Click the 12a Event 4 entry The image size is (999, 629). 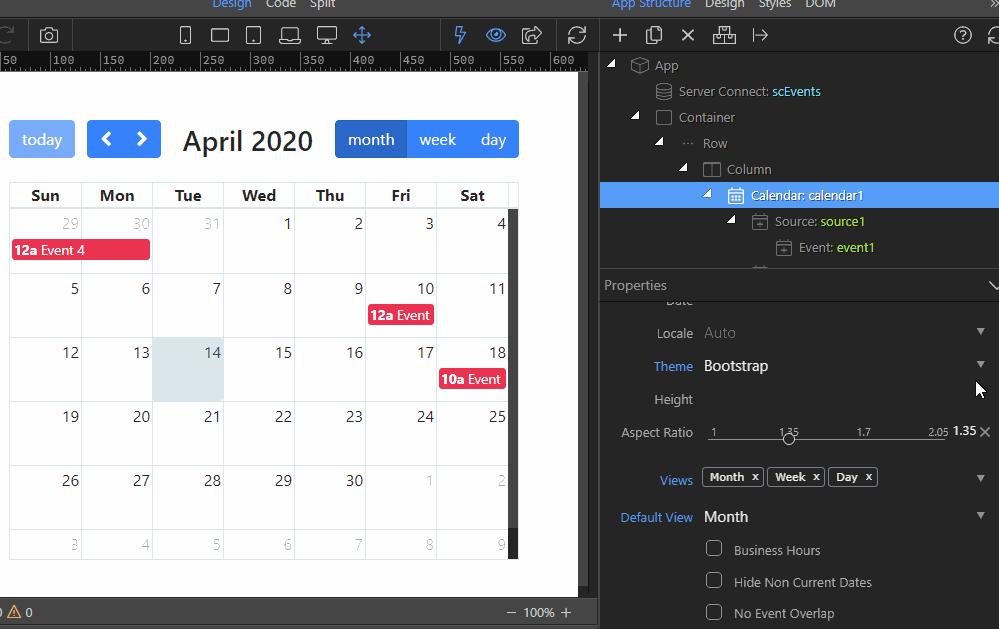coord(81,250)
